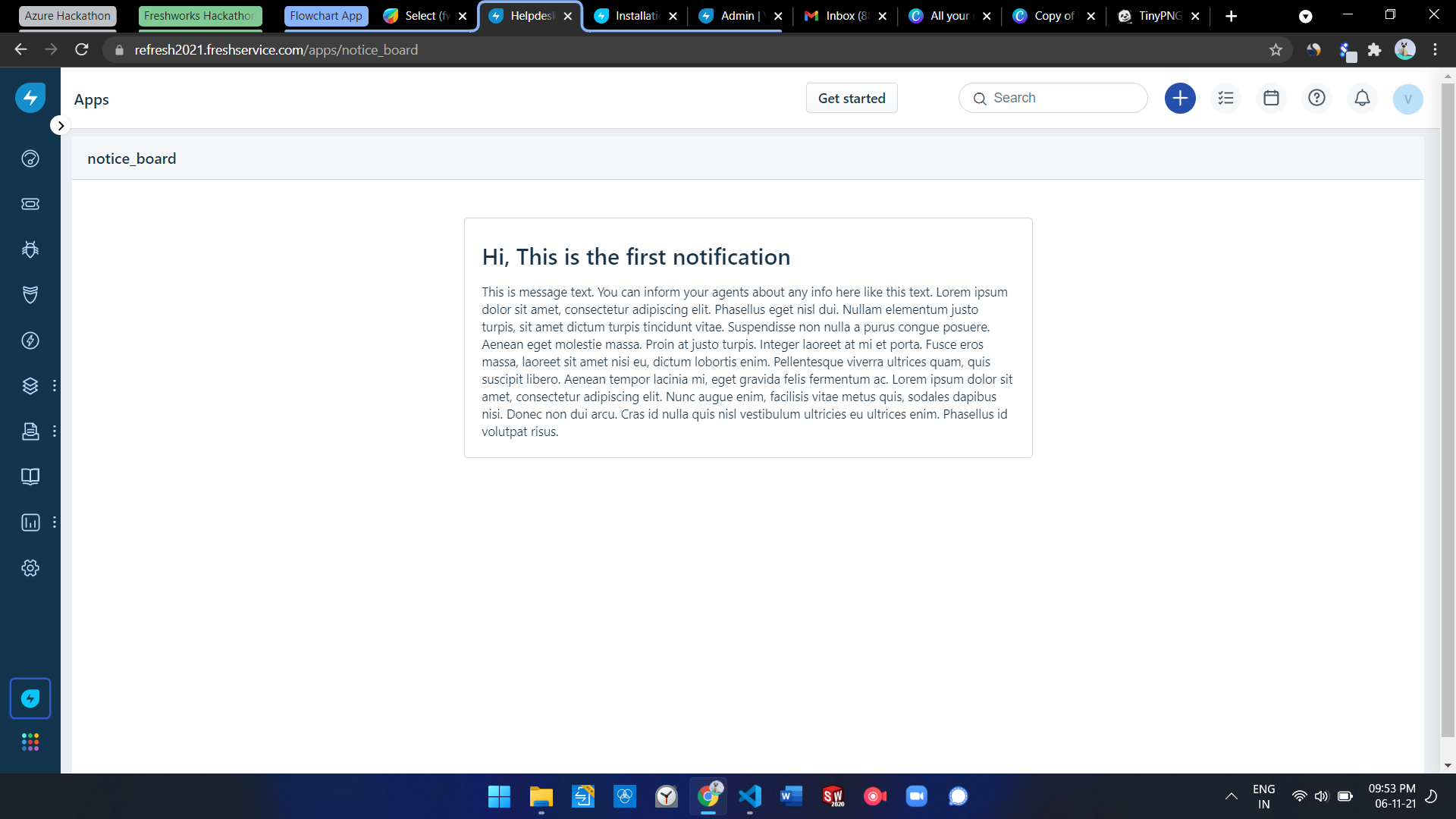
Task: Click the Get started button
Action: tap(851, 98)
